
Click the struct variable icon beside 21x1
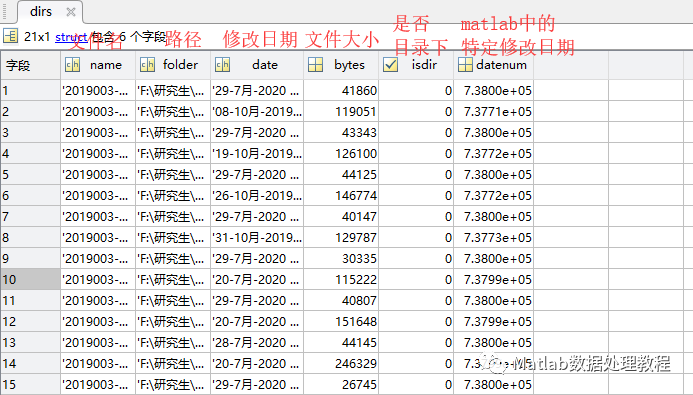coord(10,36)
